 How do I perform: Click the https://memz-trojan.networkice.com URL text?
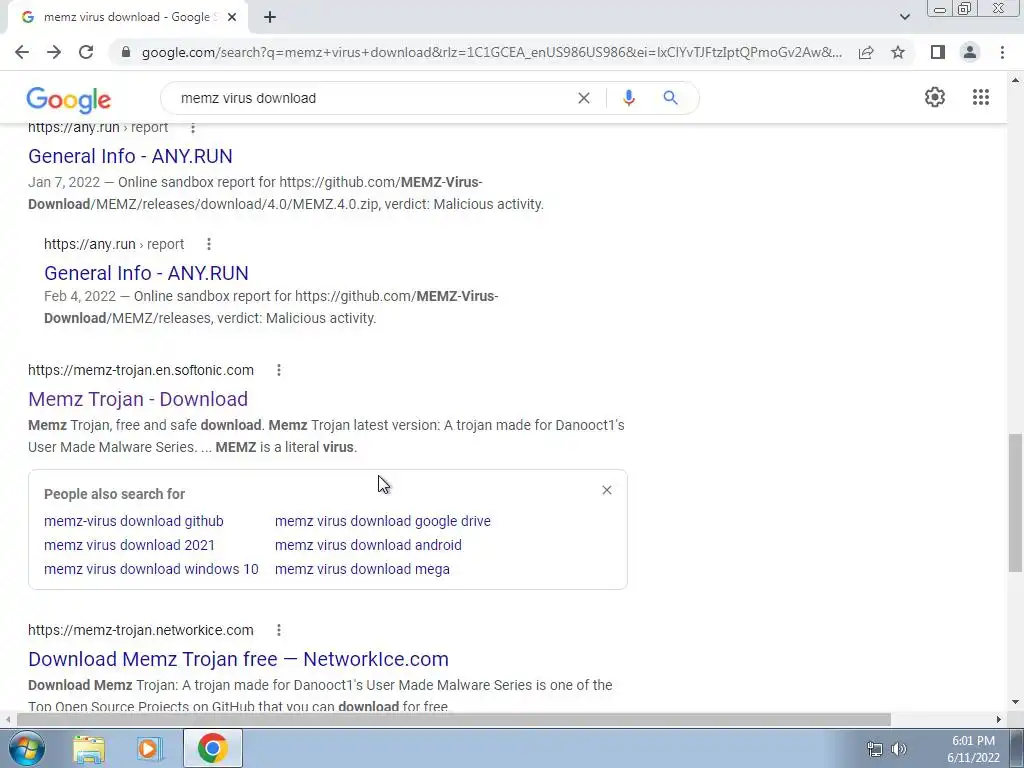coord(141,630)
